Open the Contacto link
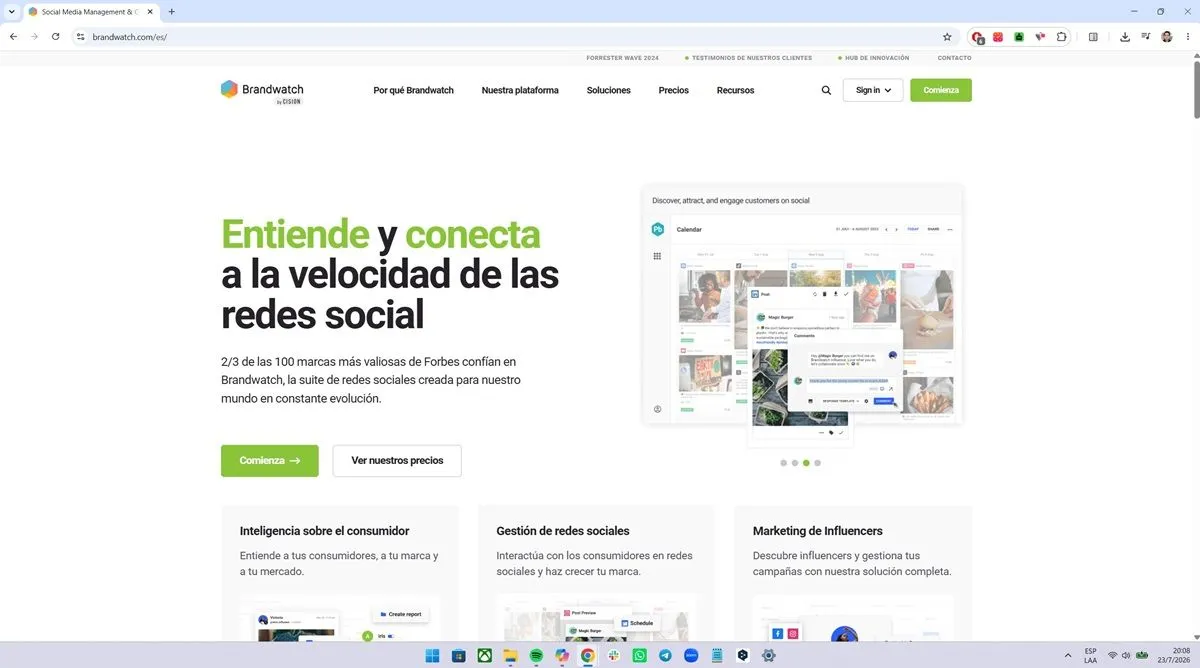 (x=954, y=58)
